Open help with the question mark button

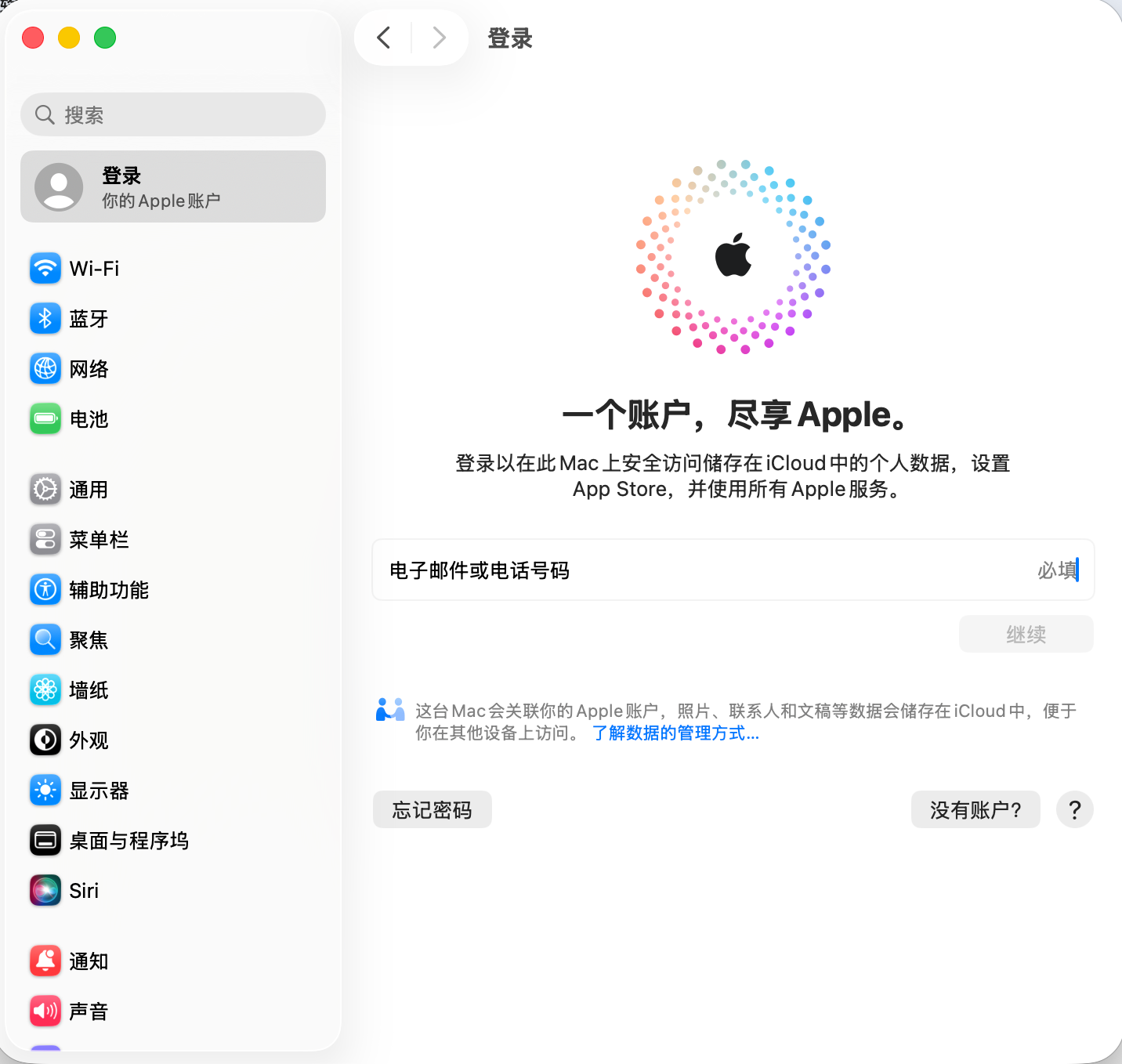pyautogui.click(x=1075, y=809)
